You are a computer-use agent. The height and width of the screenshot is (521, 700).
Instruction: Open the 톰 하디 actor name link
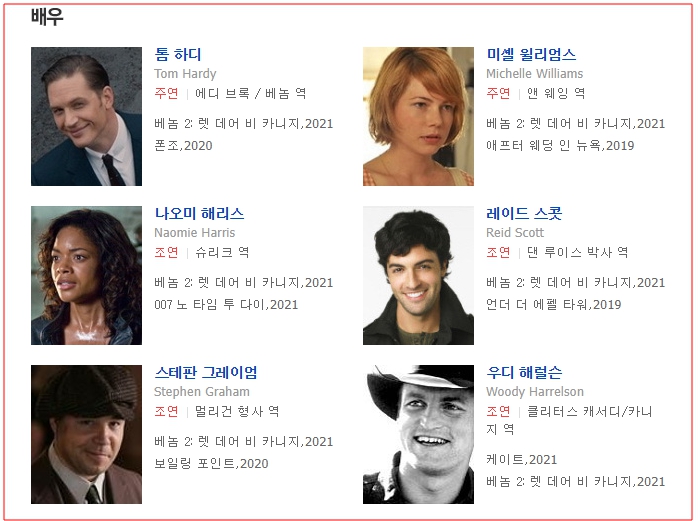(178, 54)
